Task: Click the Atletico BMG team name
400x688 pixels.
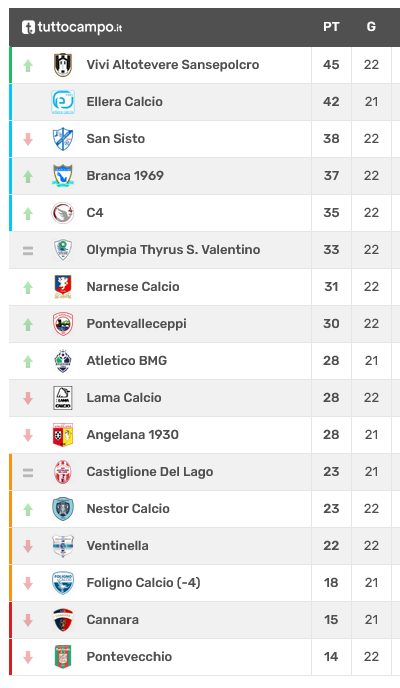Action: (127, 361)
